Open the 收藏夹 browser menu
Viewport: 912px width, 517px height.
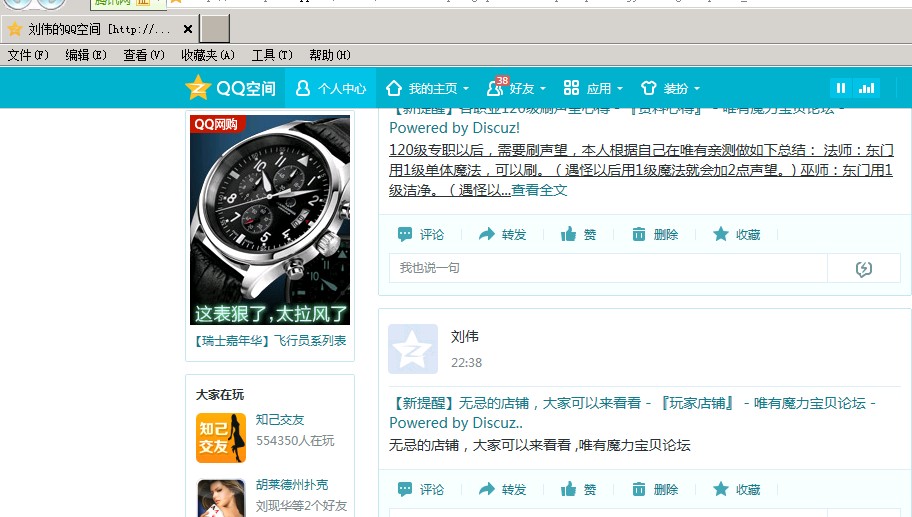click(207, 55)
